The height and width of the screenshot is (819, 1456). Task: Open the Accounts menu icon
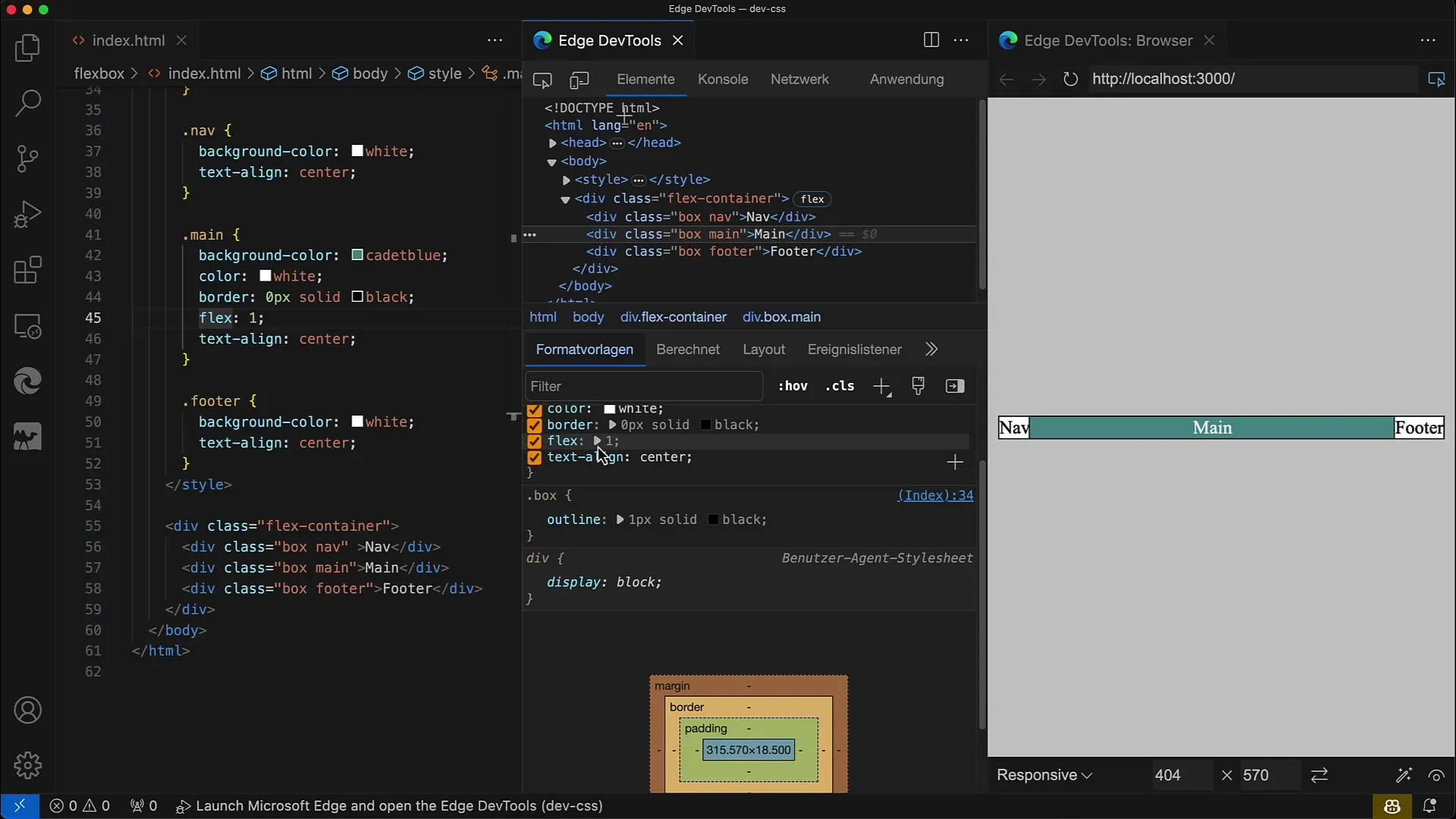27,711
